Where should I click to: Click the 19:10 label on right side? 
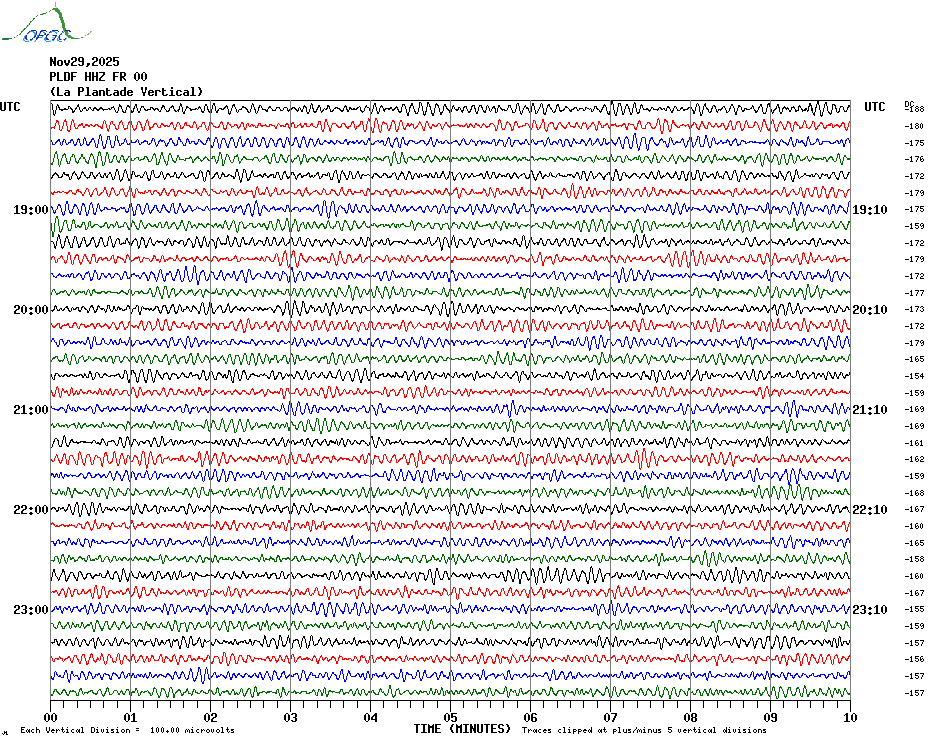click(x=870, y=210)
